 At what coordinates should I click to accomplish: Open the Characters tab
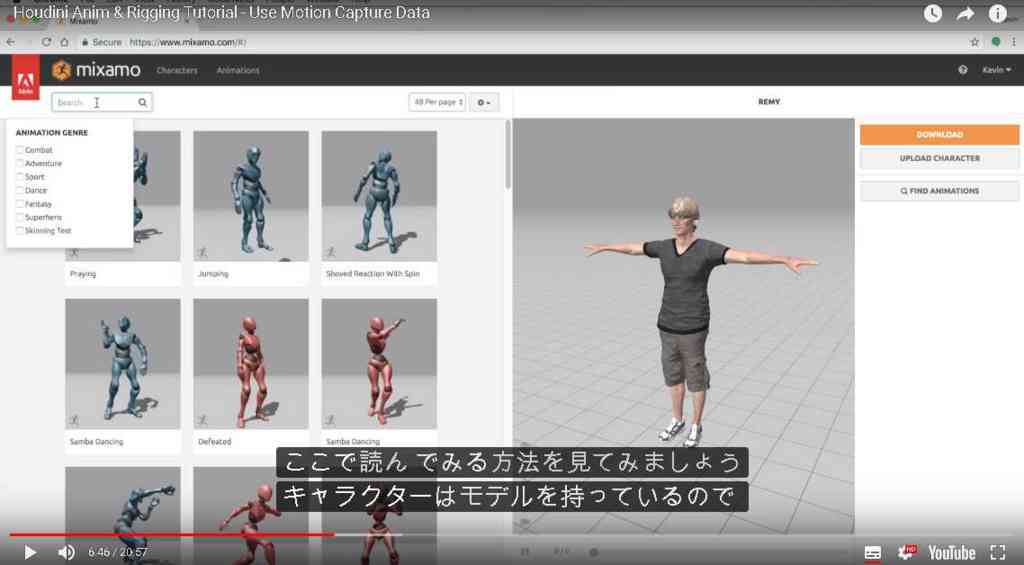[x=177, y=70]
